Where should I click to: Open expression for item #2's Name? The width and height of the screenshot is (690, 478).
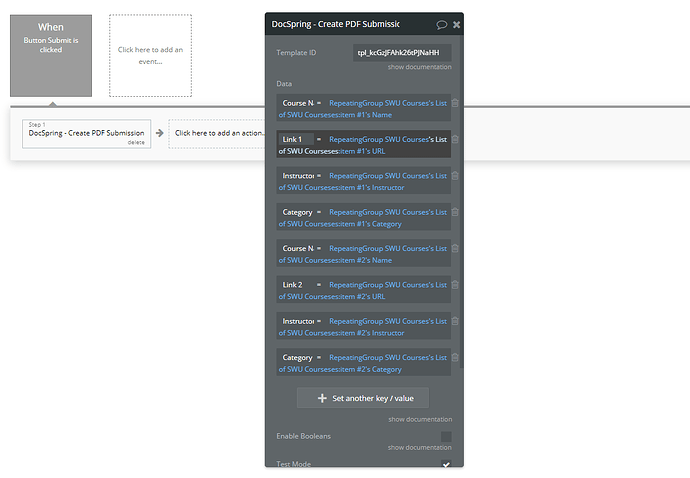coord(365,254)
